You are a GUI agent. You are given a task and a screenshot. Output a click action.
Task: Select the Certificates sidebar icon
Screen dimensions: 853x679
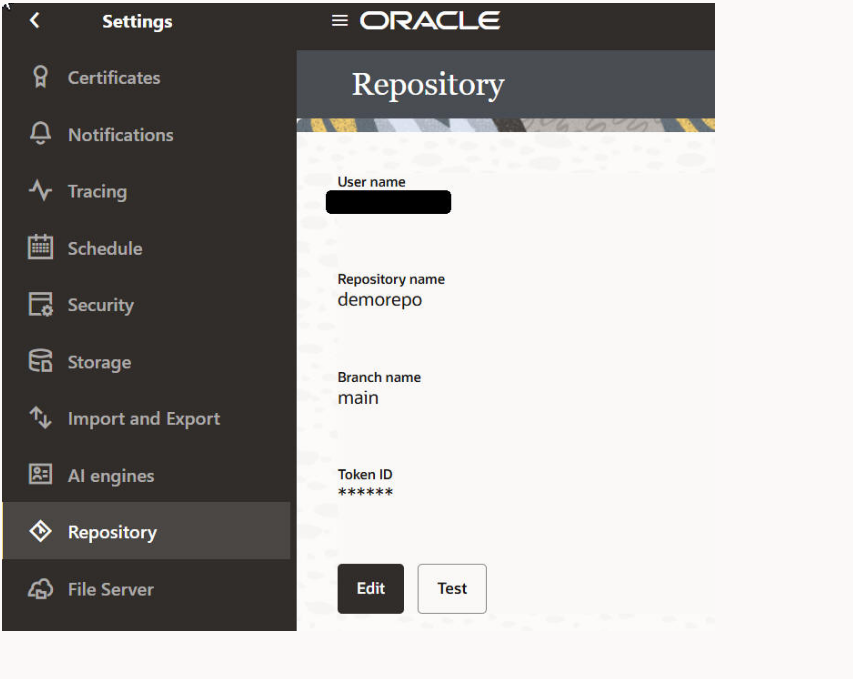40,77
